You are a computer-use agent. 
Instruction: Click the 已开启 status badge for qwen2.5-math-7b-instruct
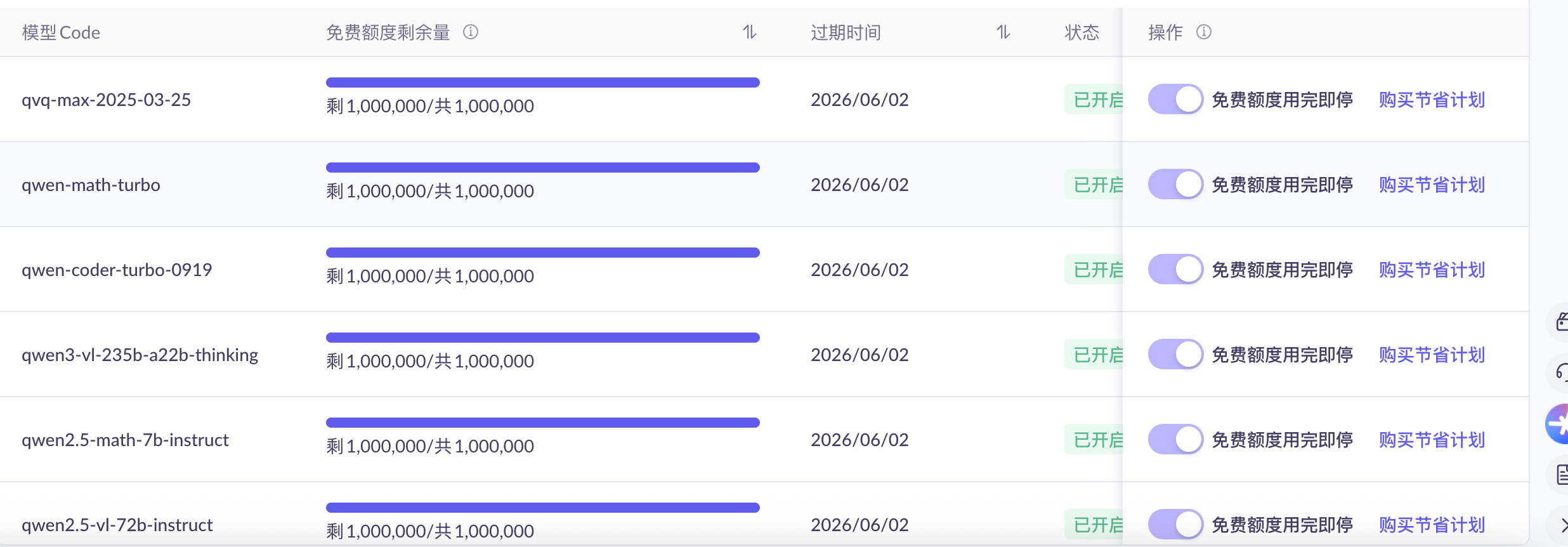click(x=1094, y=440)
